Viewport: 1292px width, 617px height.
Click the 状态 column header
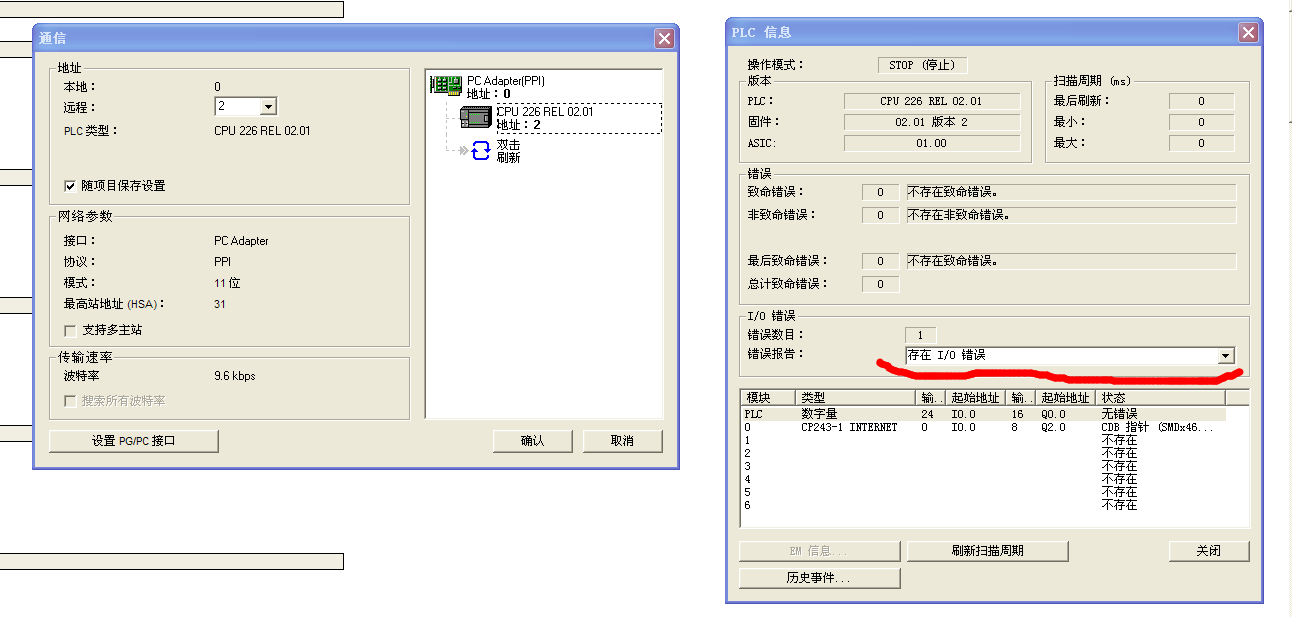(x=1170, y=398)
